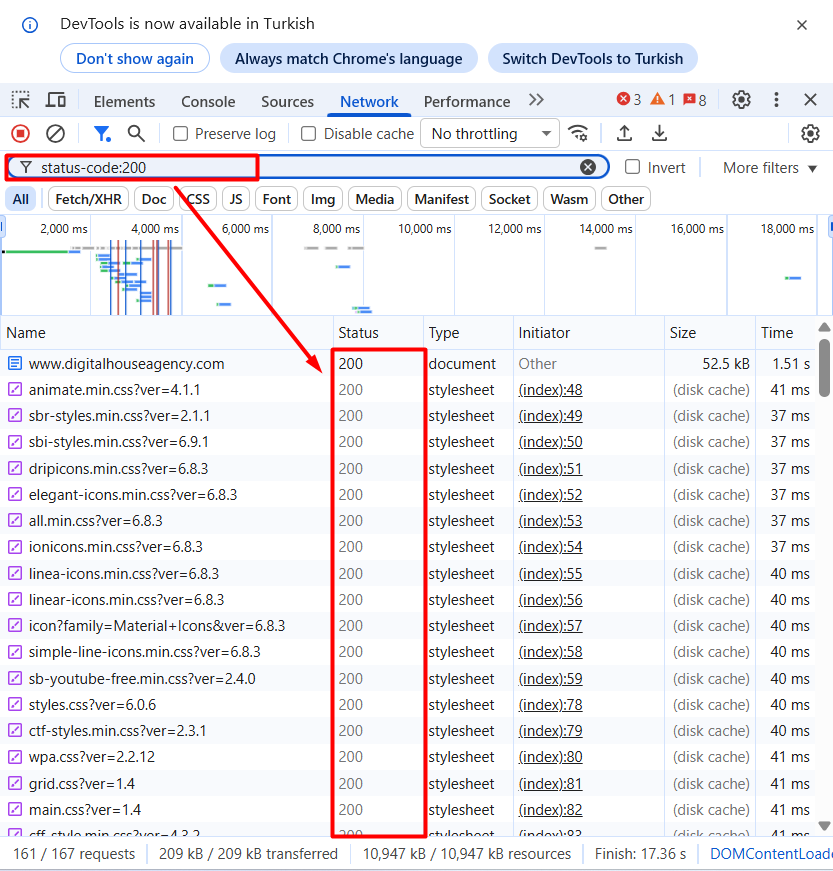Click Switch DevTools to Turkish button

click(x=592, y=58)
